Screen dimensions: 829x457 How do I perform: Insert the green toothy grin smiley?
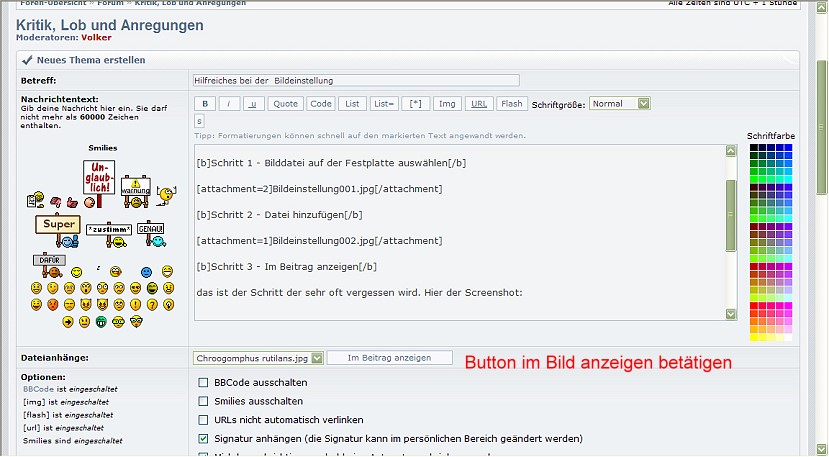(101, 322)
